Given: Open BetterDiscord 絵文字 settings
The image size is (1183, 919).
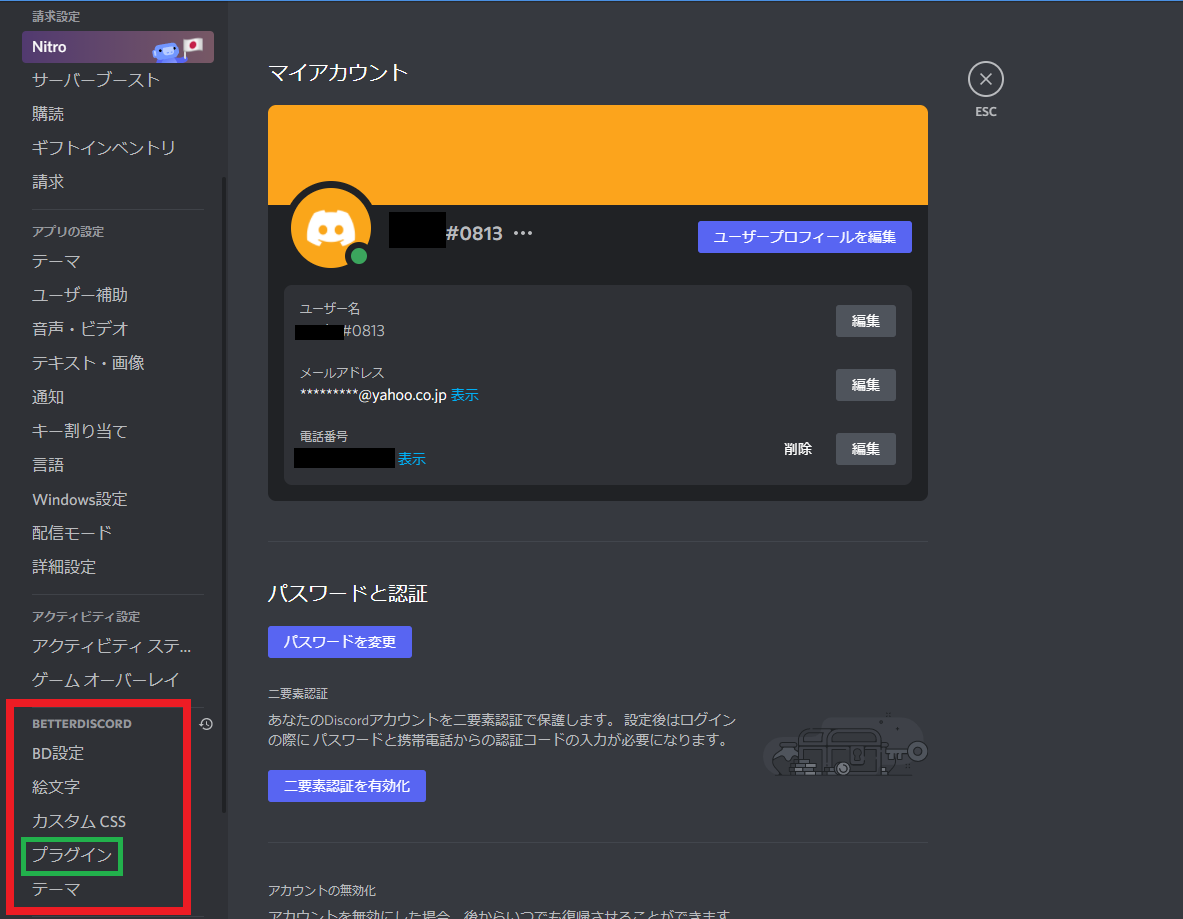Looking at the screenshot, I should 56,787.
